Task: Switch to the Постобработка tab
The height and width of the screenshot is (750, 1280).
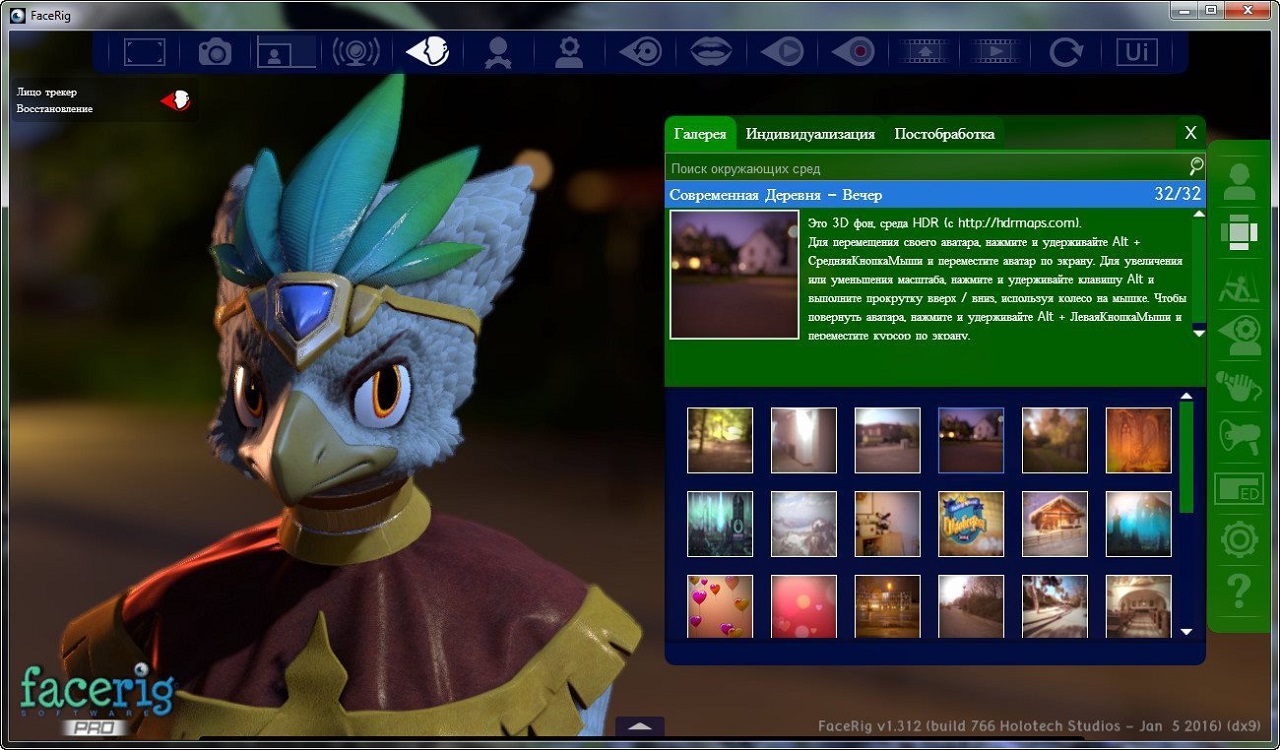Action: point(944,134)
